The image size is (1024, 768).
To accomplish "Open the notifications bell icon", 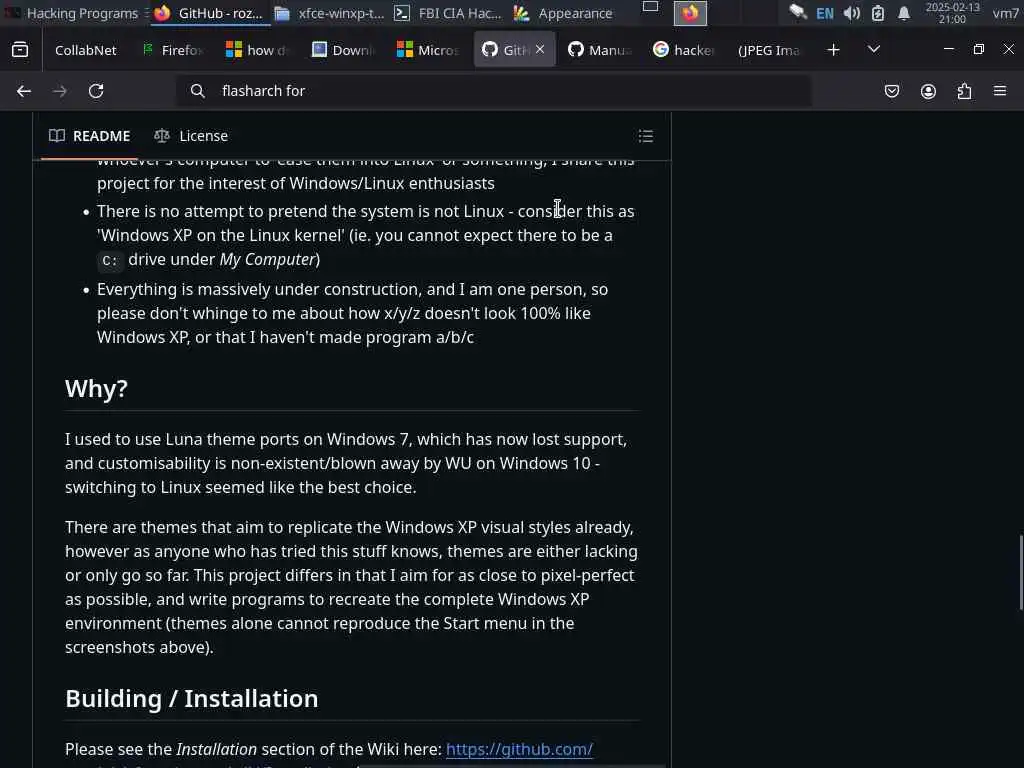I will 904,13.
